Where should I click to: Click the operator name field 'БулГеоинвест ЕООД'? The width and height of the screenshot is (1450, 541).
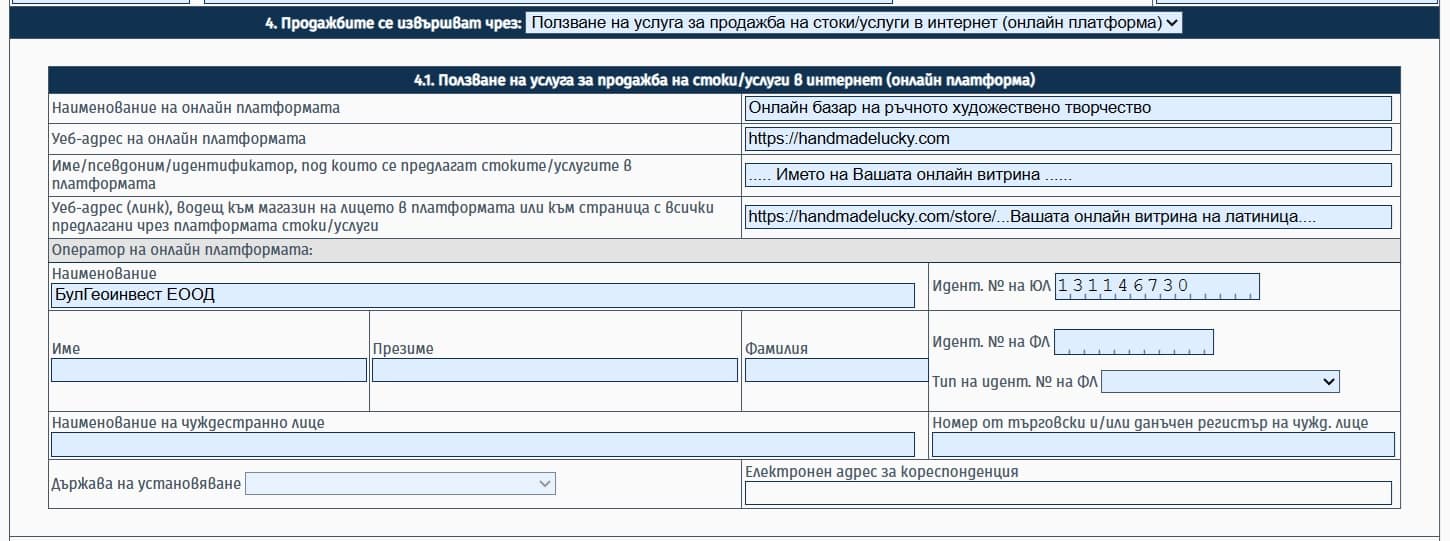482,295
